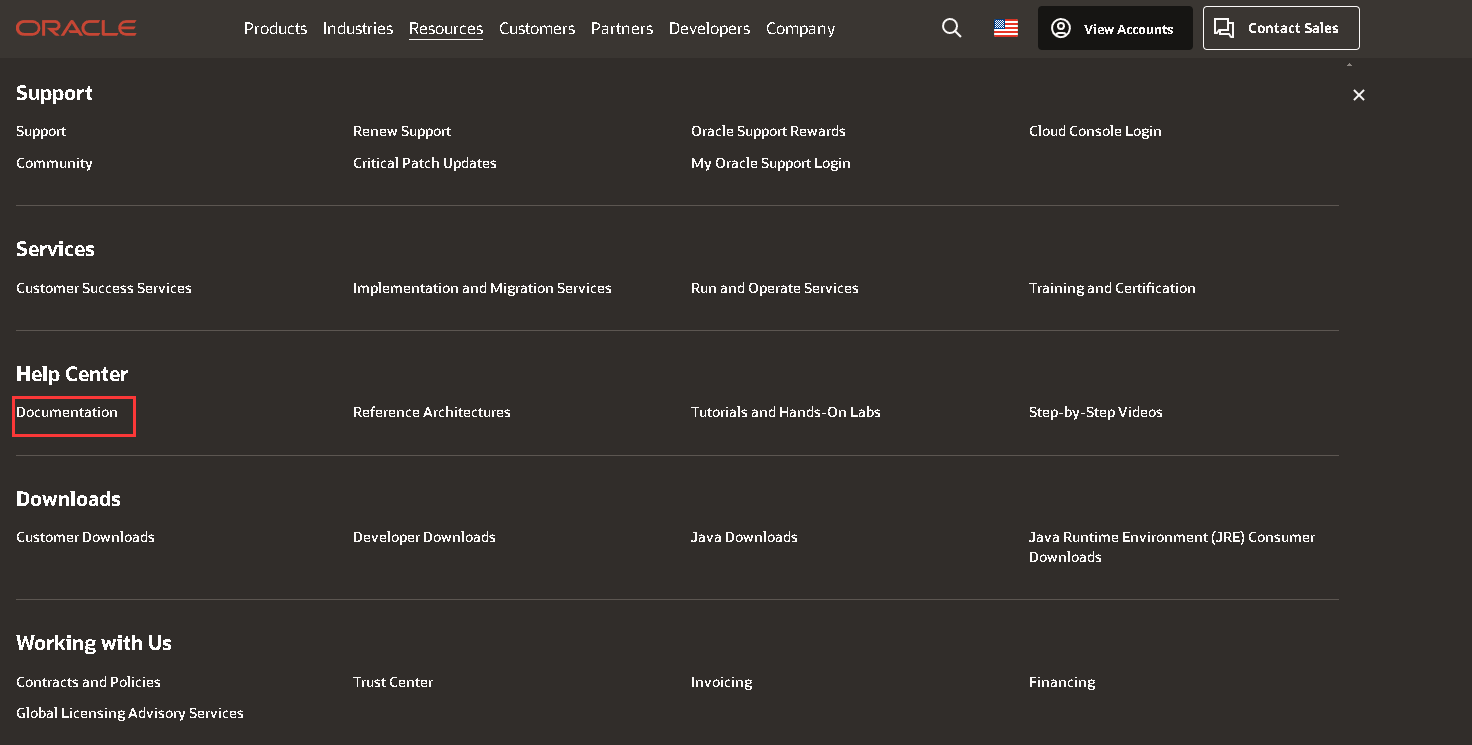This screenshot has width=1472, height=745.
Task: Open Renew Support
Action: [402, 131]
